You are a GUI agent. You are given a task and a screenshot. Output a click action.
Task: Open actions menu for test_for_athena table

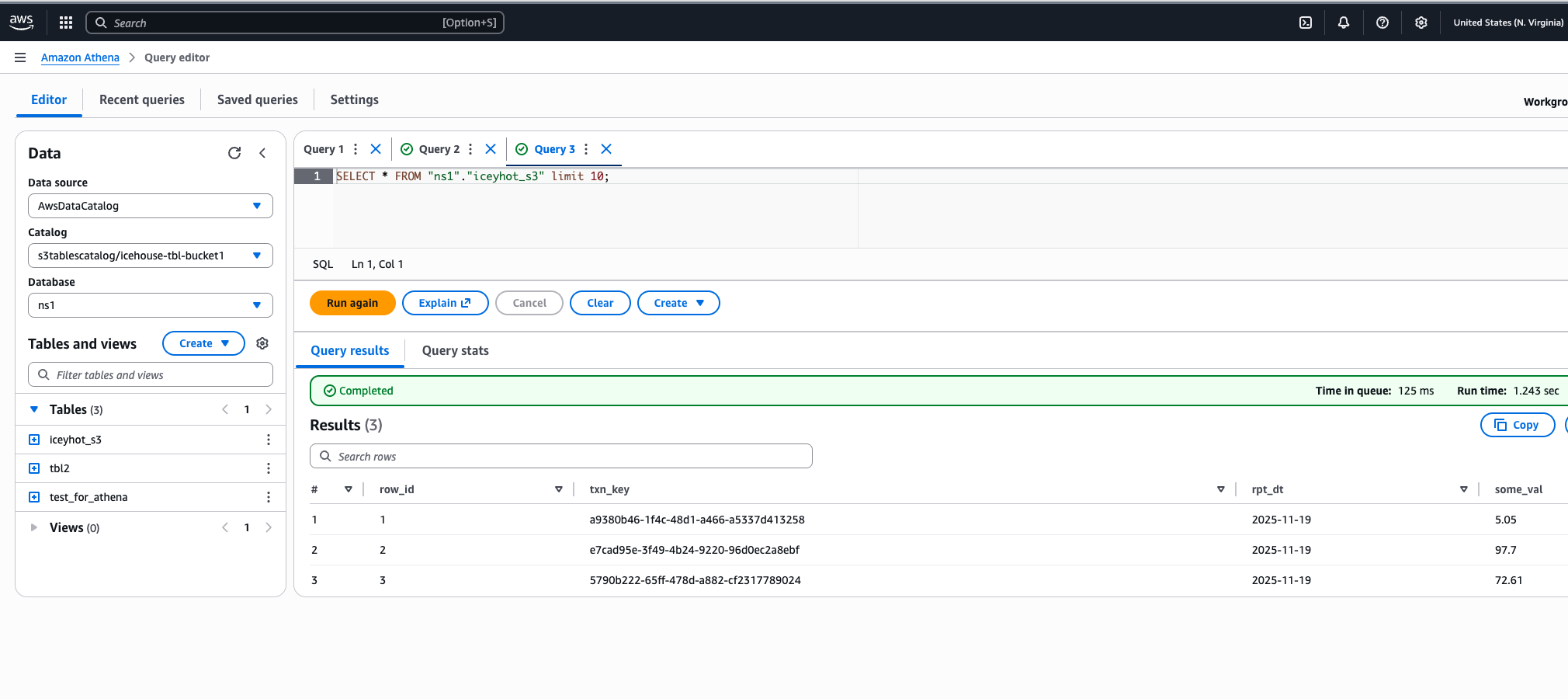coord(269,497)
